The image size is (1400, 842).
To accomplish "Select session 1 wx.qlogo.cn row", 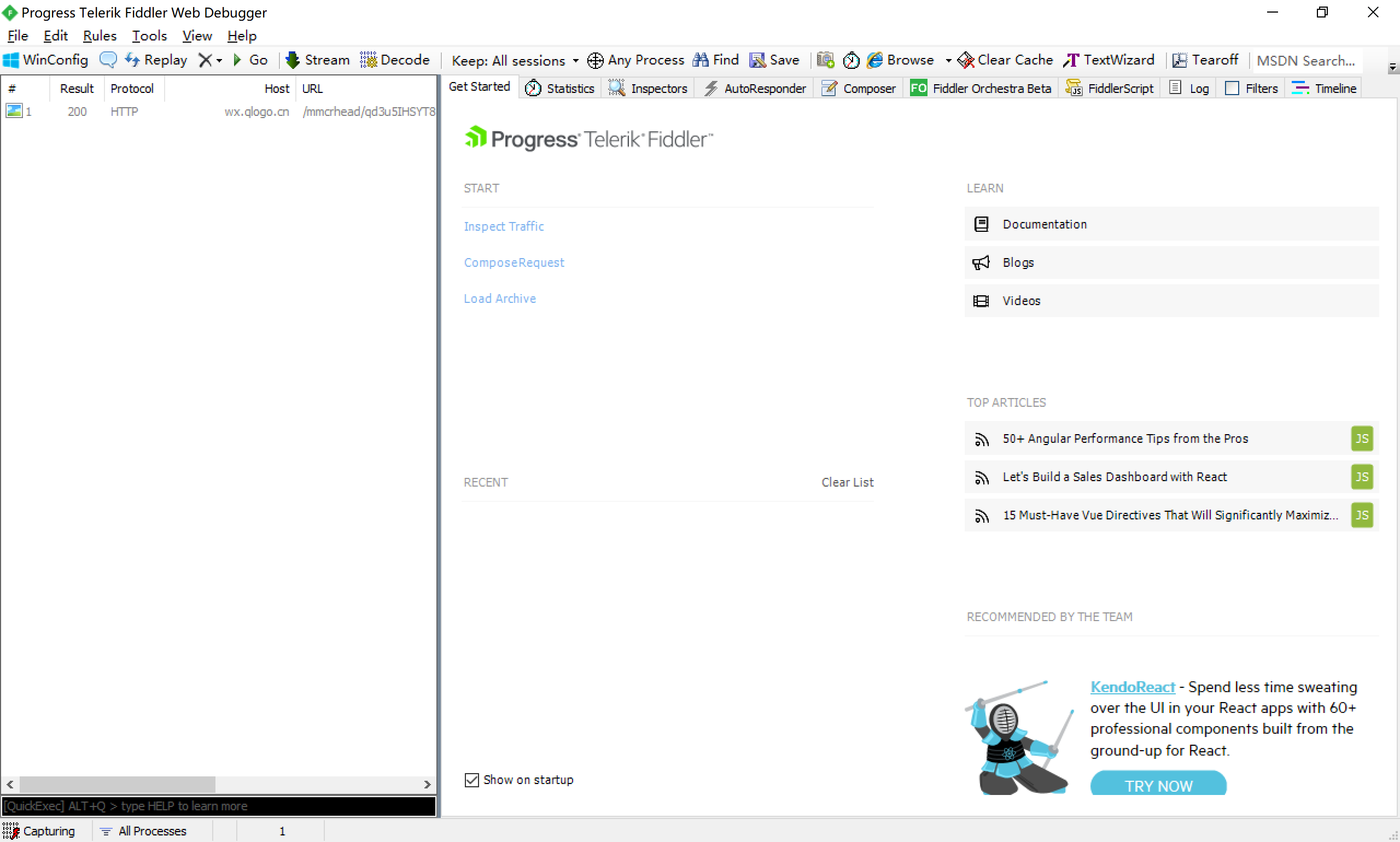I will click(219, 112).
